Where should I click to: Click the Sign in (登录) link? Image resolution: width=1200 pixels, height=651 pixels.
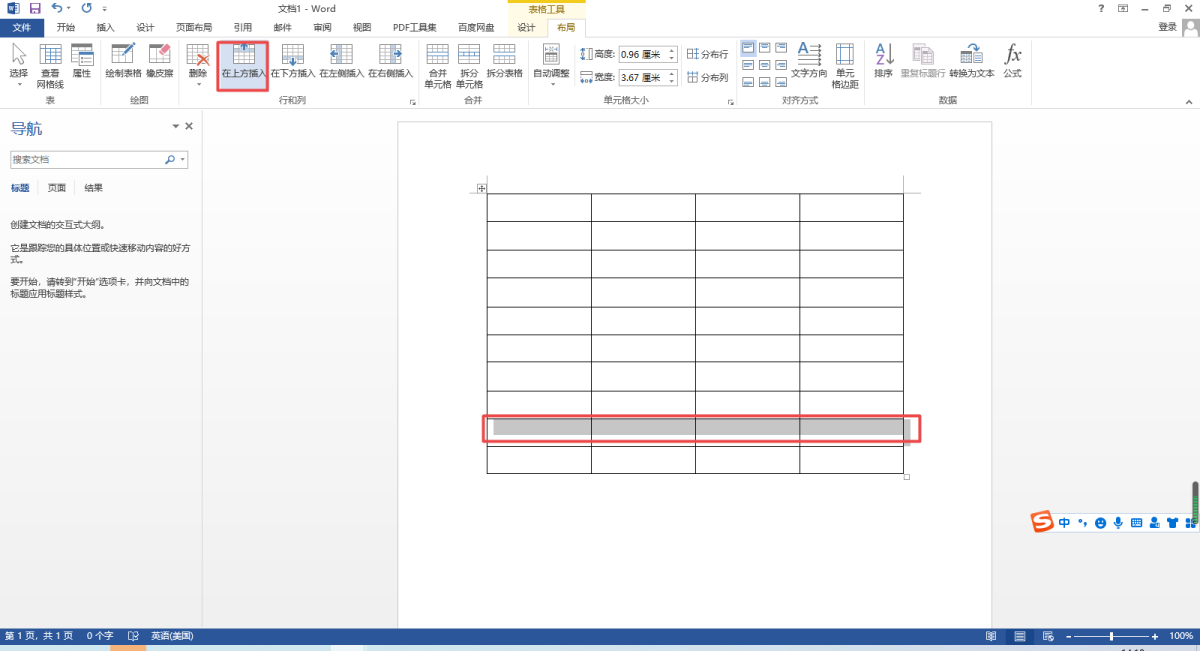pyautogui.click(x=1167, y=27)
